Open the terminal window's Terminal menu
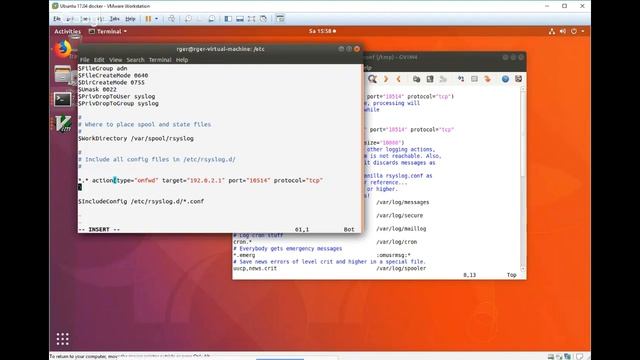Screen dimensions: 640x360 click(160, 60)
